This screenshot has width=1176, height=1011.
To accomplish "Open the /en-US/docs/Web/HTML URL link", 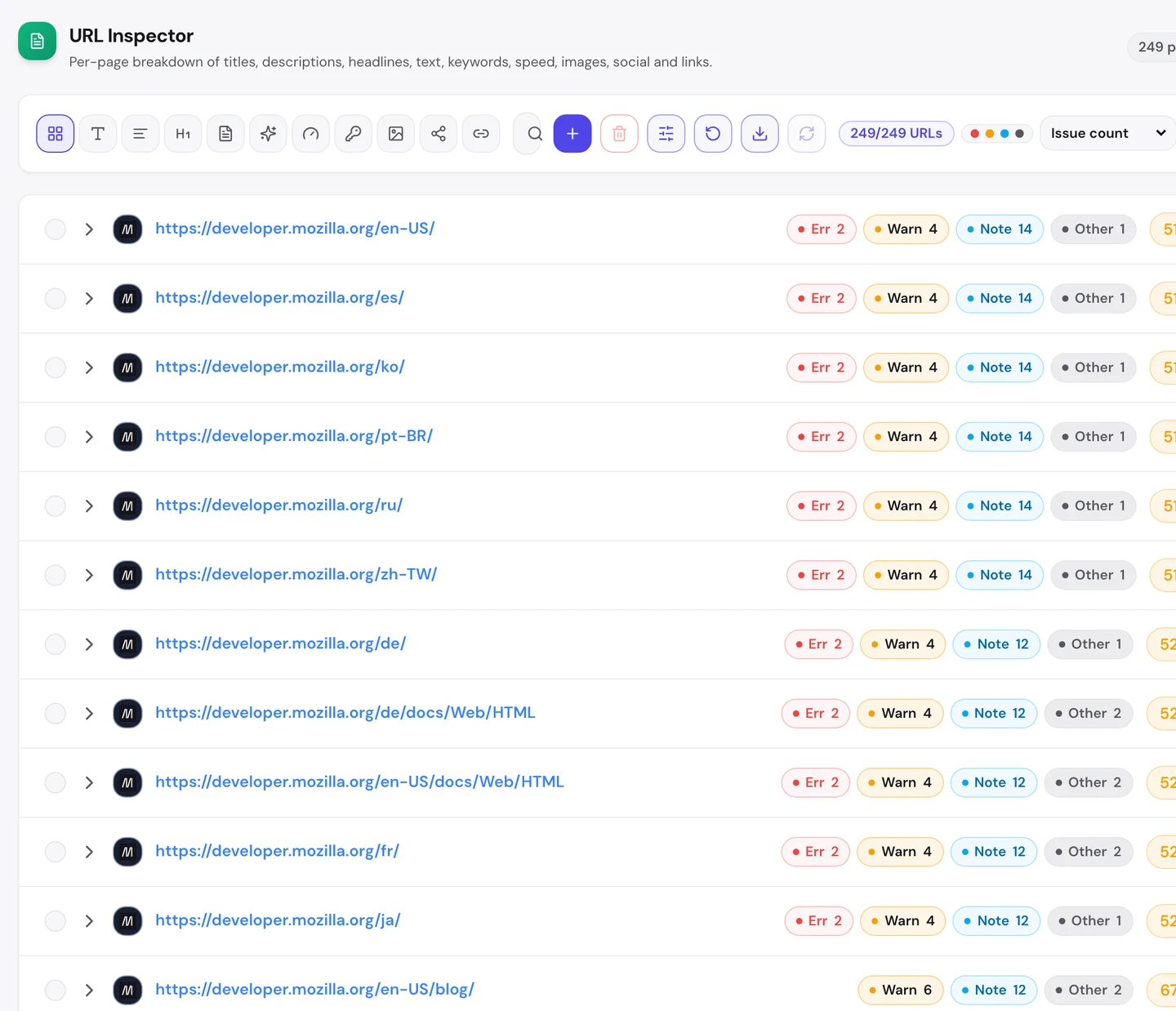I will coord(359,782).
